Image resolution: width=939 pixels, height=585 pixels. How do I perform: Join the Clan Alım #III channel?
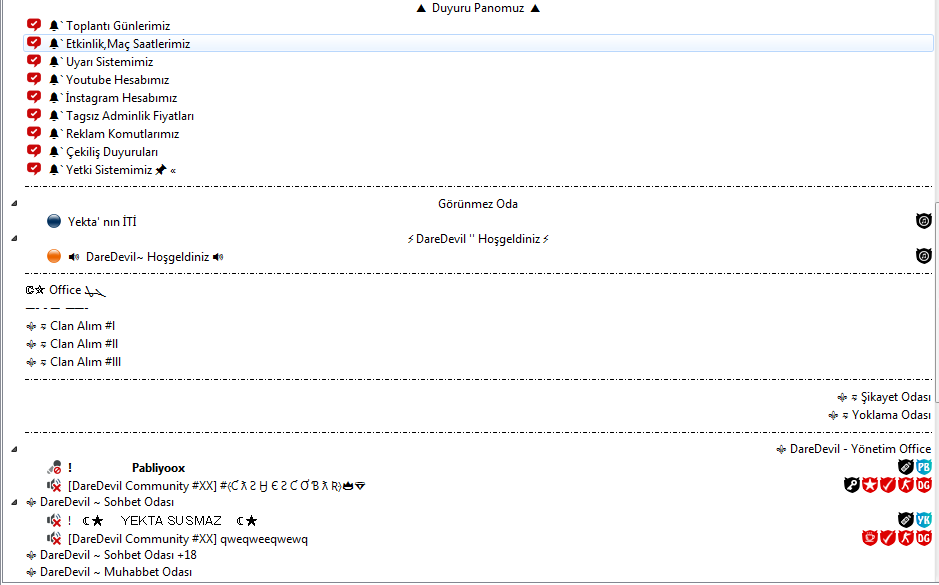click(x=74, y=362)
